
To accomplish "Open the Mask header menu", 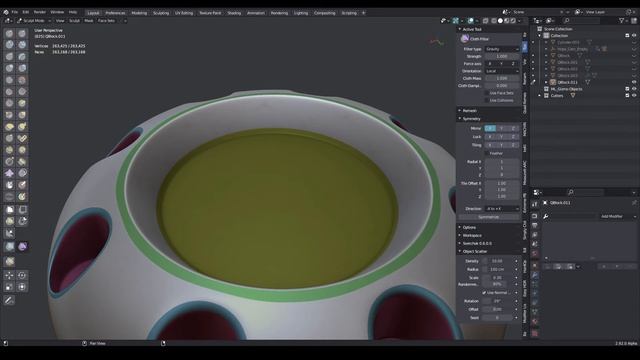I will click(x=89, y=20).
